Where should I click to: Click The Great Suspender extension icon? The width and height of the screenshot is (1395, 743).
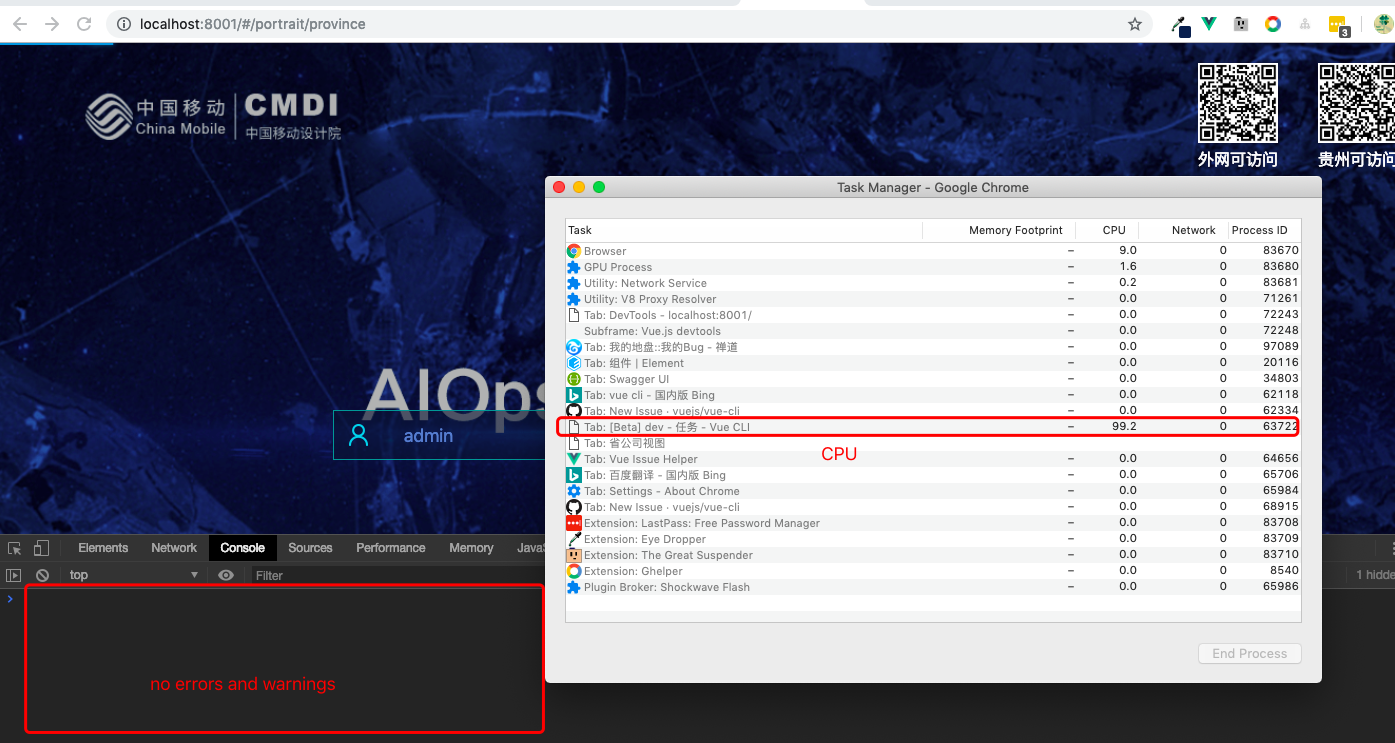pyautogui.click(x=1241, y=24)
